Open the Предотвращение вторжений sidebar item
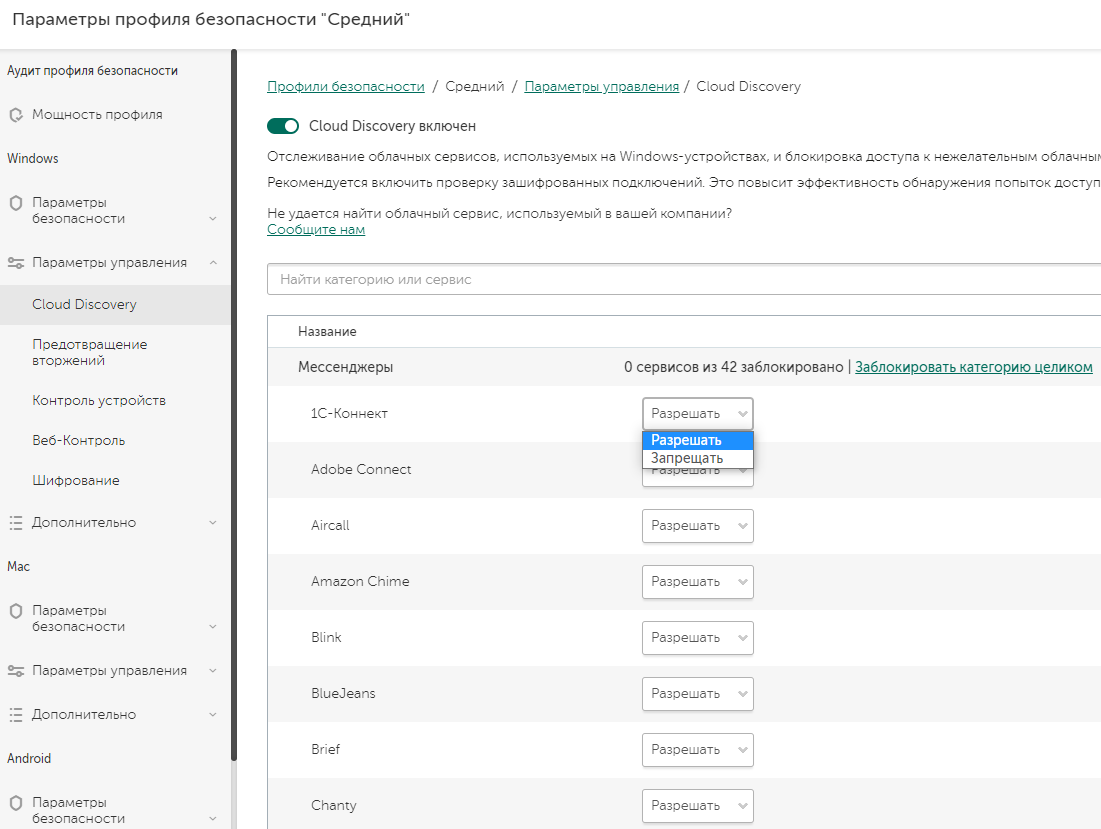The image size is (1101, 829). 90,352
